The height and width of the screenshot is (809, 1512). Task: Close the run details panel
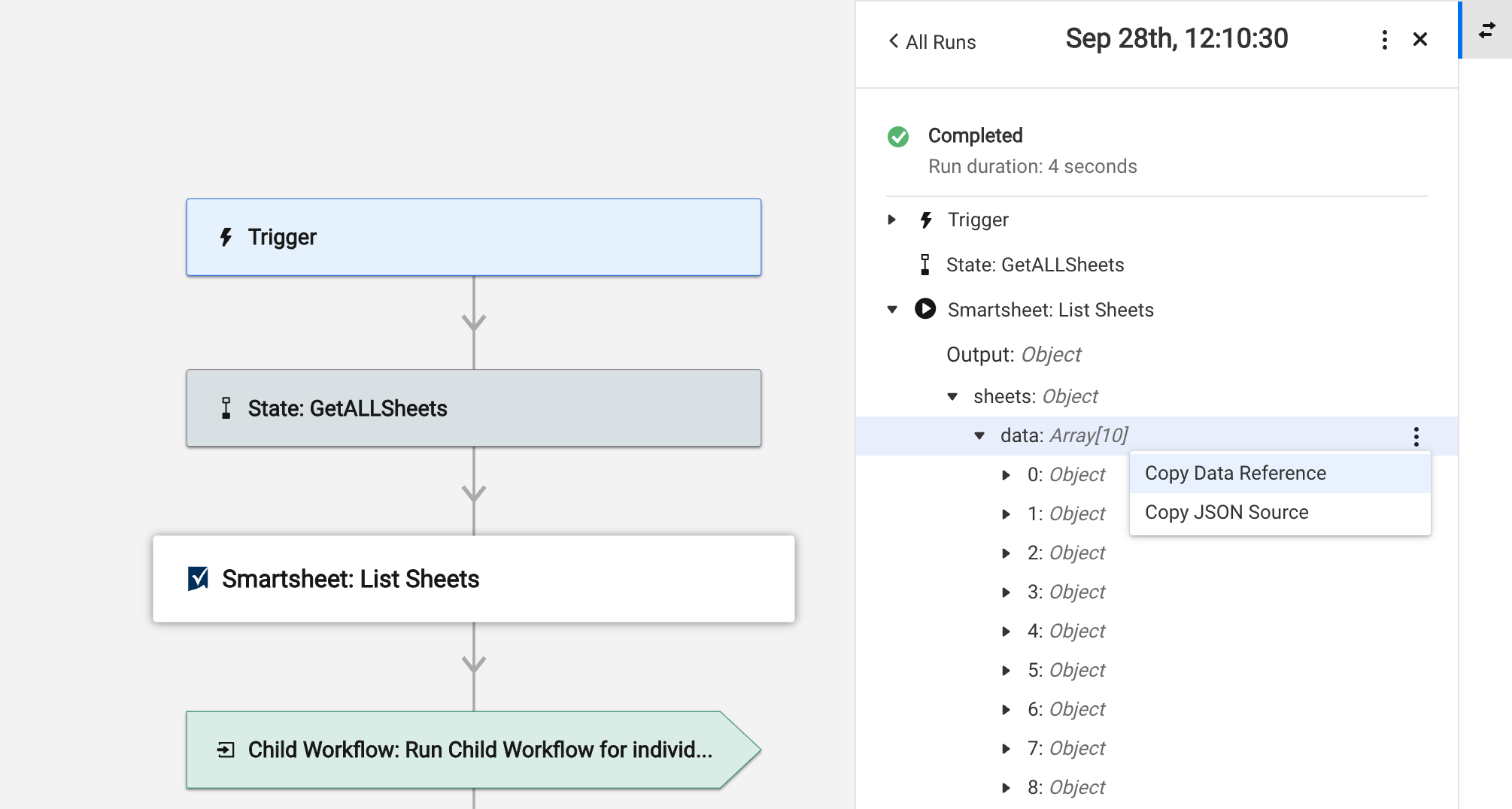click(x=1420, y=39)
